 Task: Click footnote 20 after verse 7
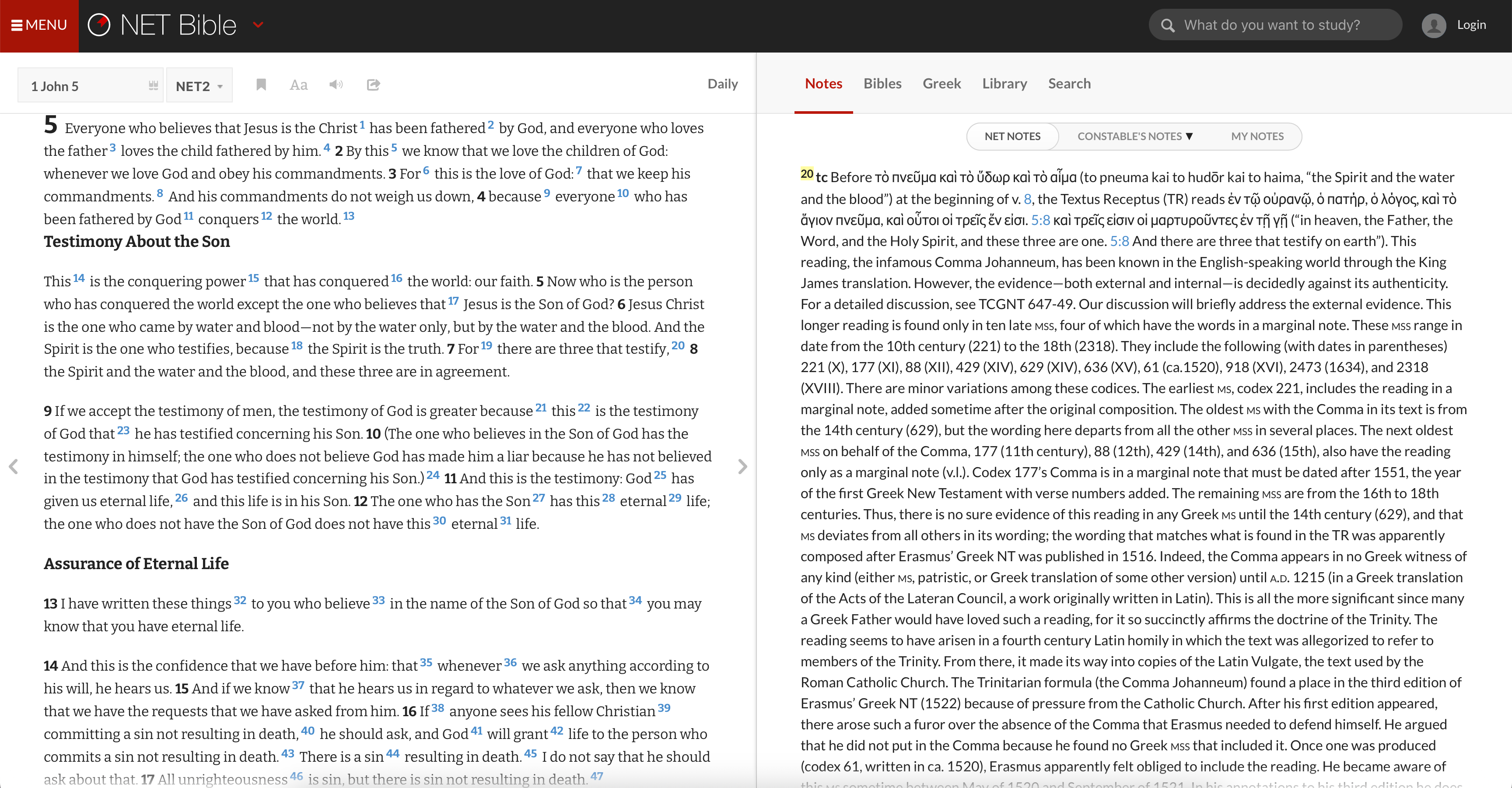point(678,346)
